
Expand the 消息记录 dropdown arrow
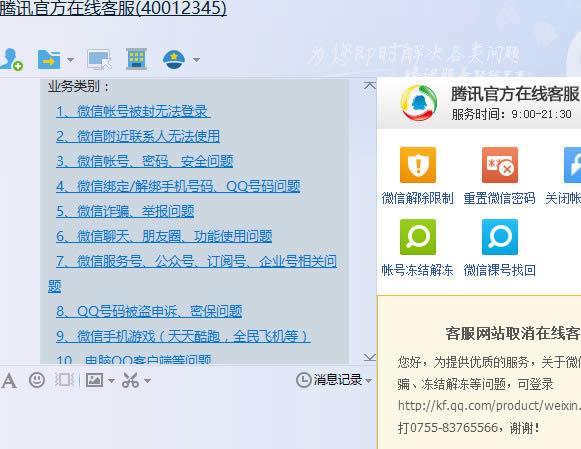[x=368, y=380]
